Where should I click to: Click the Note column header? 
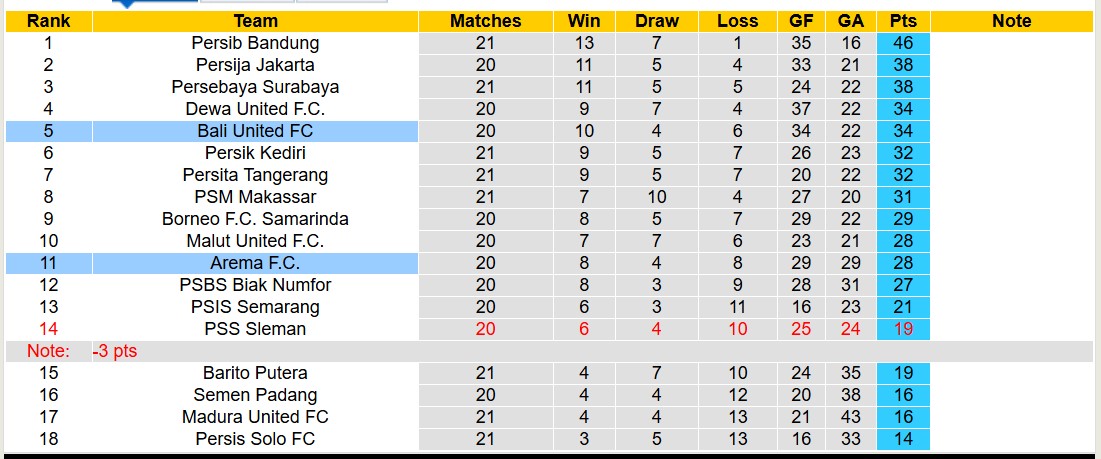1011,21
